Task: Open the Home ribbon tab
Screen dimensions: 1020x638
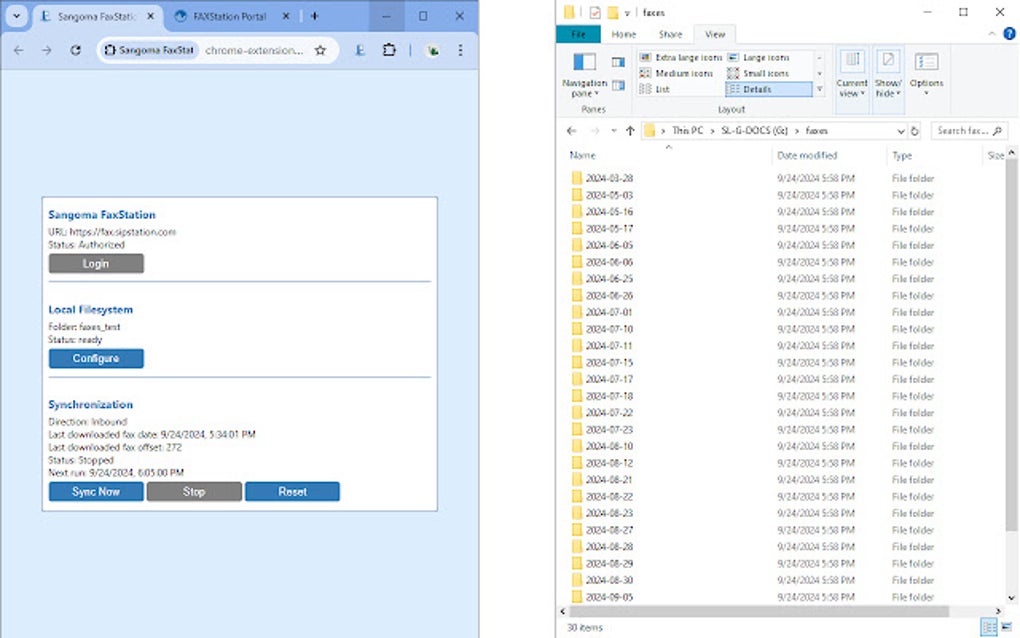Action: pyautogui.click(x=623, y=33)
